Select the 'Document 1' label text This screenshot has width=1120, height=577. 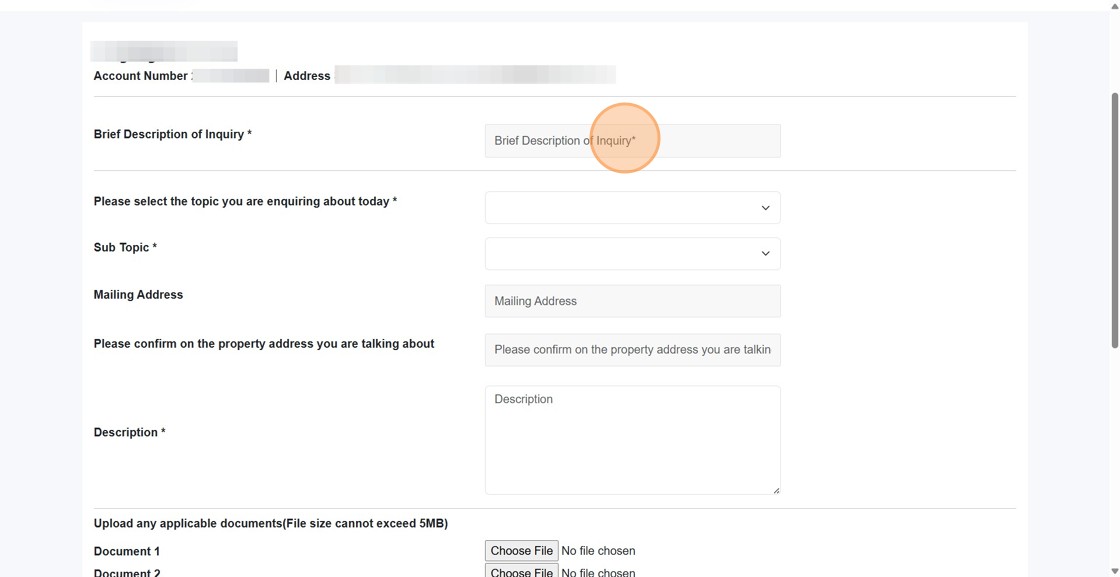pyautogui.click(x=127, y=550)
